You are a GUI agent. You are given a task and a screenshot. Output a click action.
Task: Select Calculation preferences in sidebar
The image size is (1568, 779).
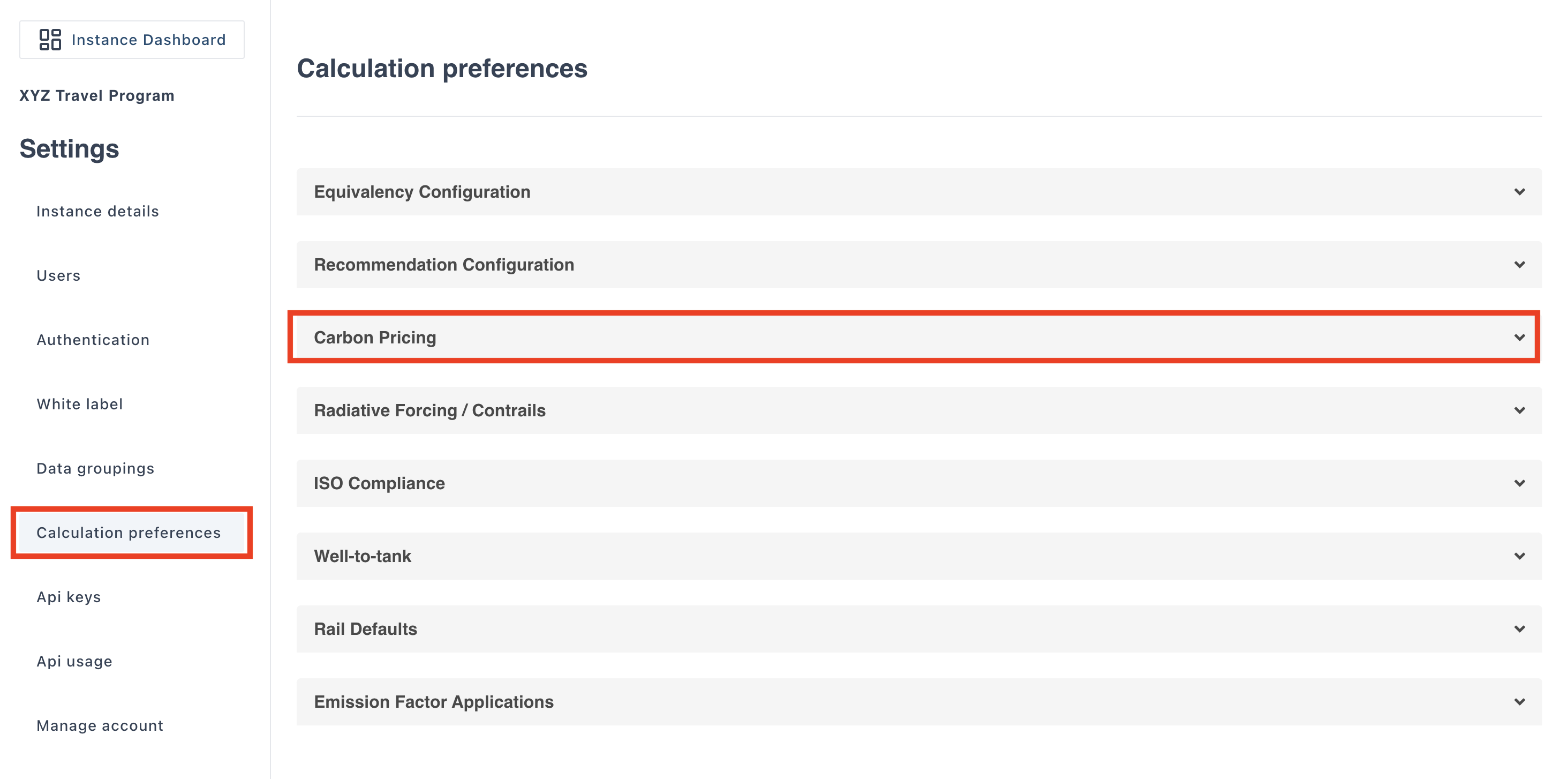point(129,533)
